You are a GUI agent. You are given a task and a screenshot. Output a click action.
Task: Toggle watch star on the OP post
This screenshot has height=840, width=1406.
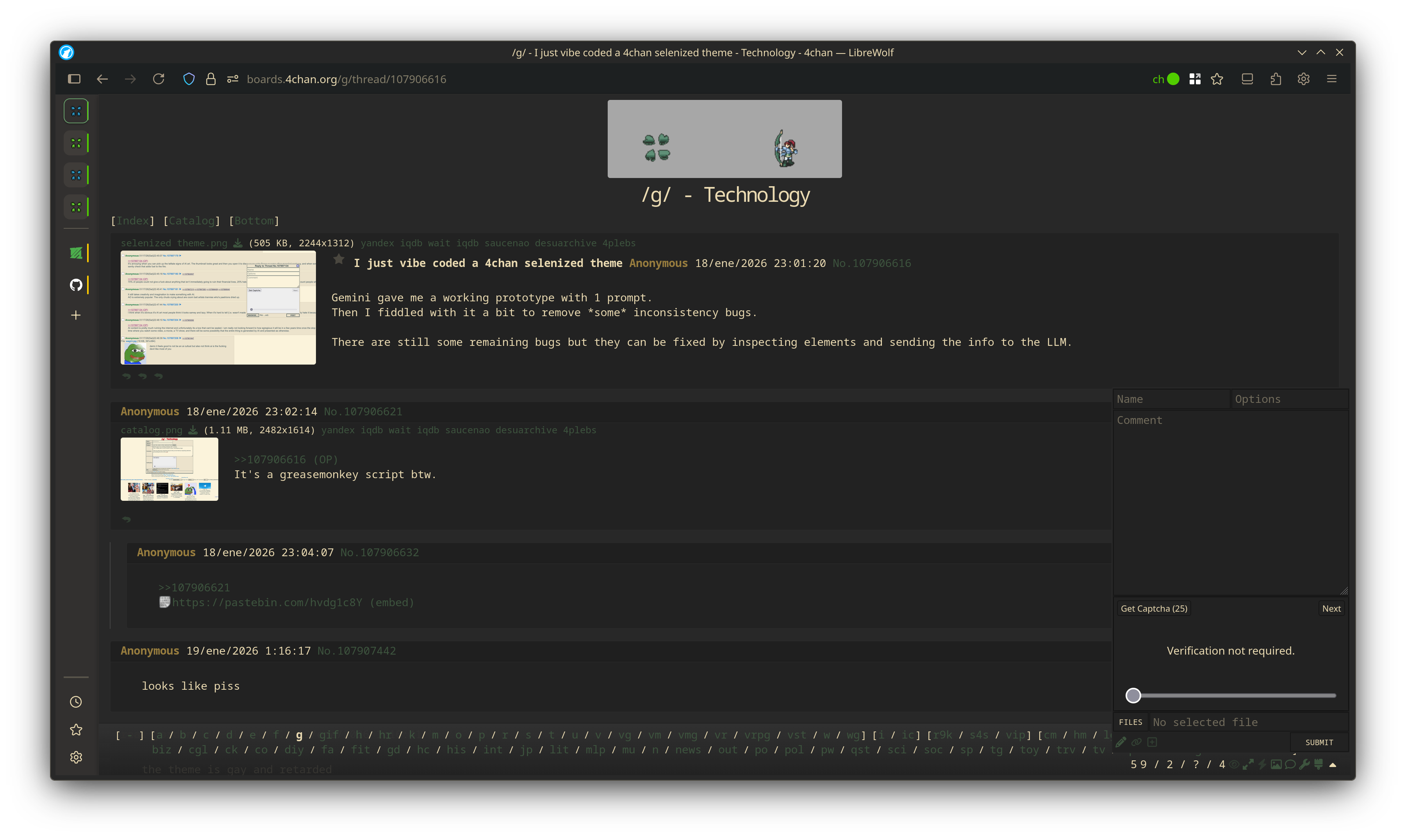coord(339,260)
